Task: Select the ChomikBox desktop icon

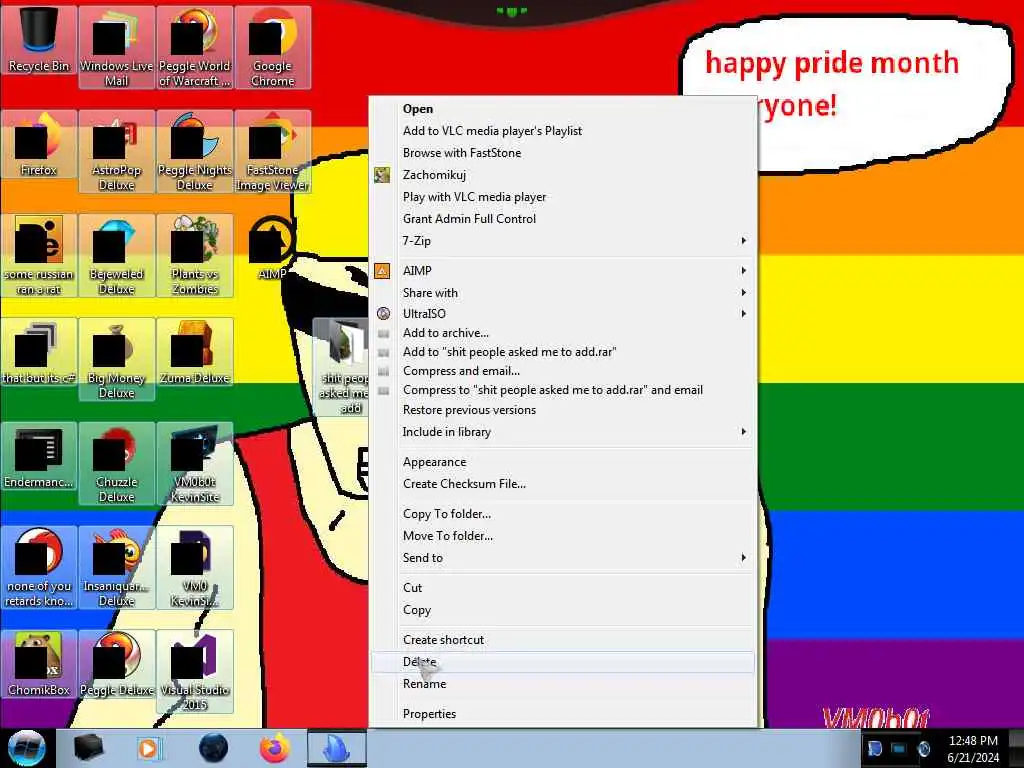Action: click(39, 664)
